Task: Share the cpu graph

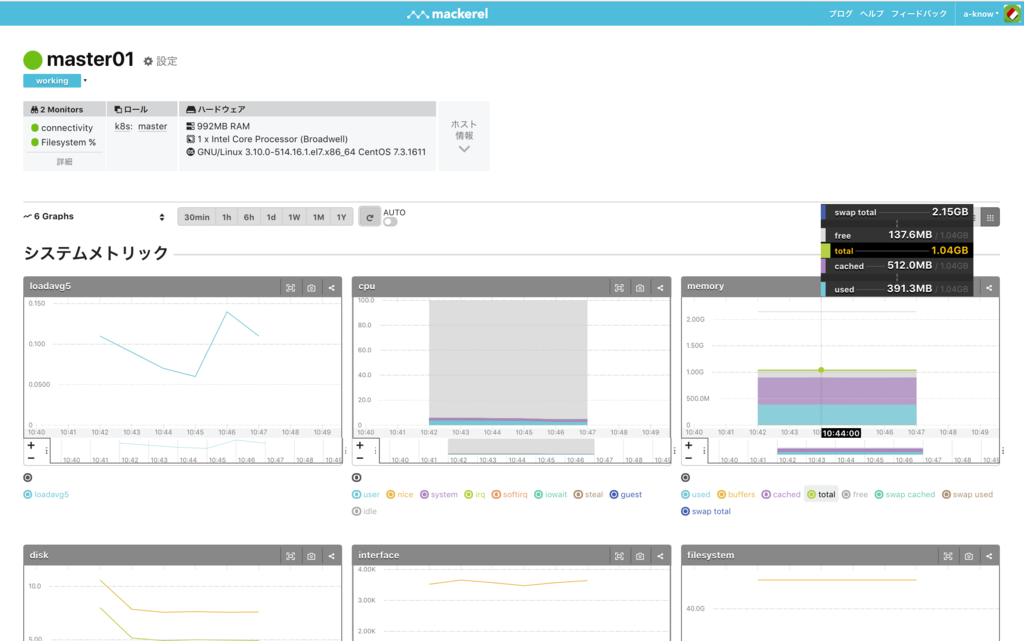Action: [x=660, y=288]
